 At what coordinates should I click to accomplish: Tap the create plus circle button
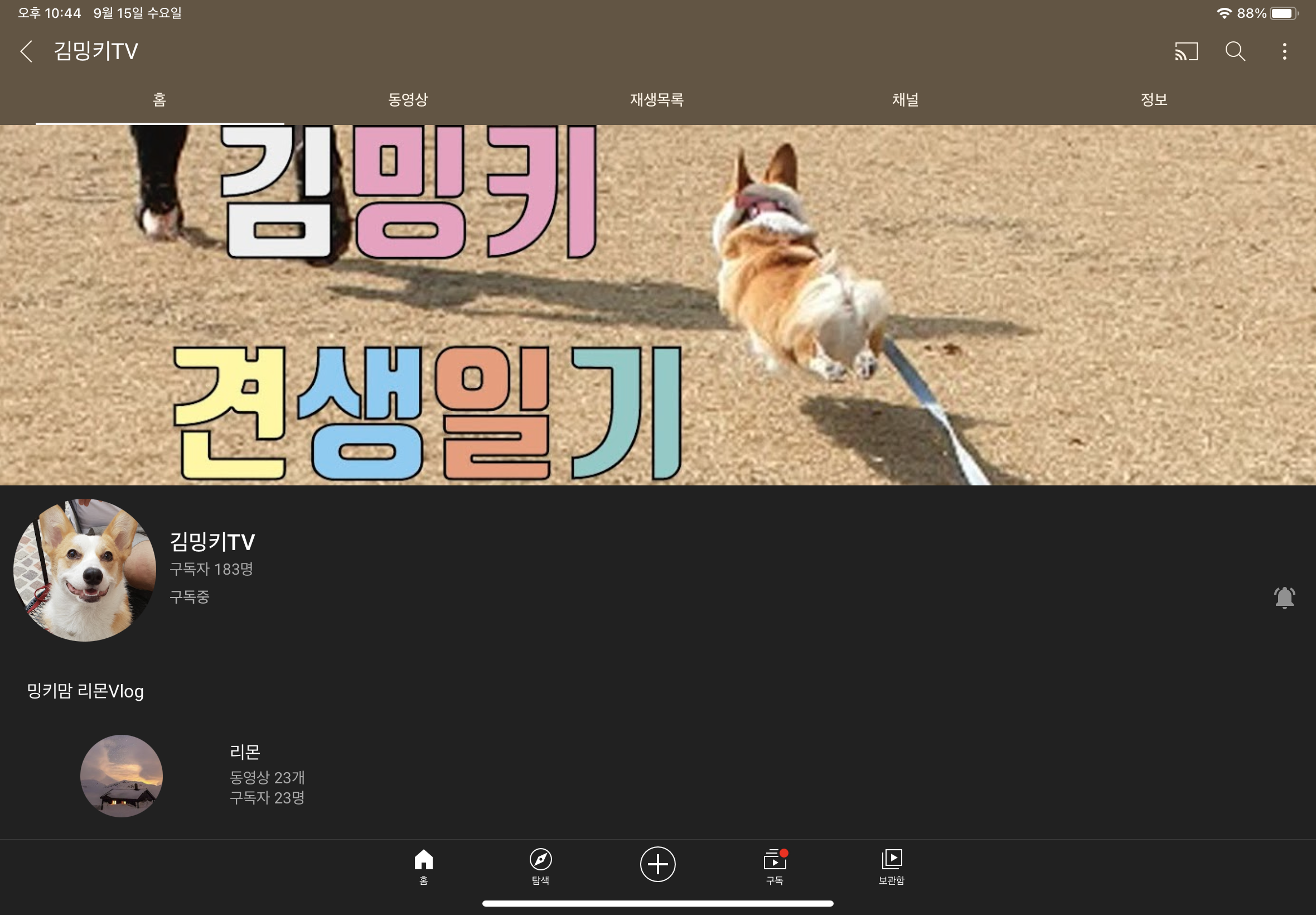[x=657, y=864]
